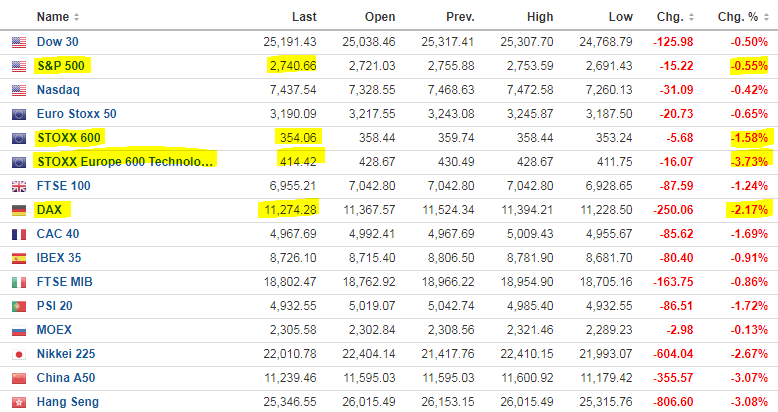Open the S&P 500 index link
Image resolution: width=778 pixels, height=412 pixels.
(x=62, y=66)
